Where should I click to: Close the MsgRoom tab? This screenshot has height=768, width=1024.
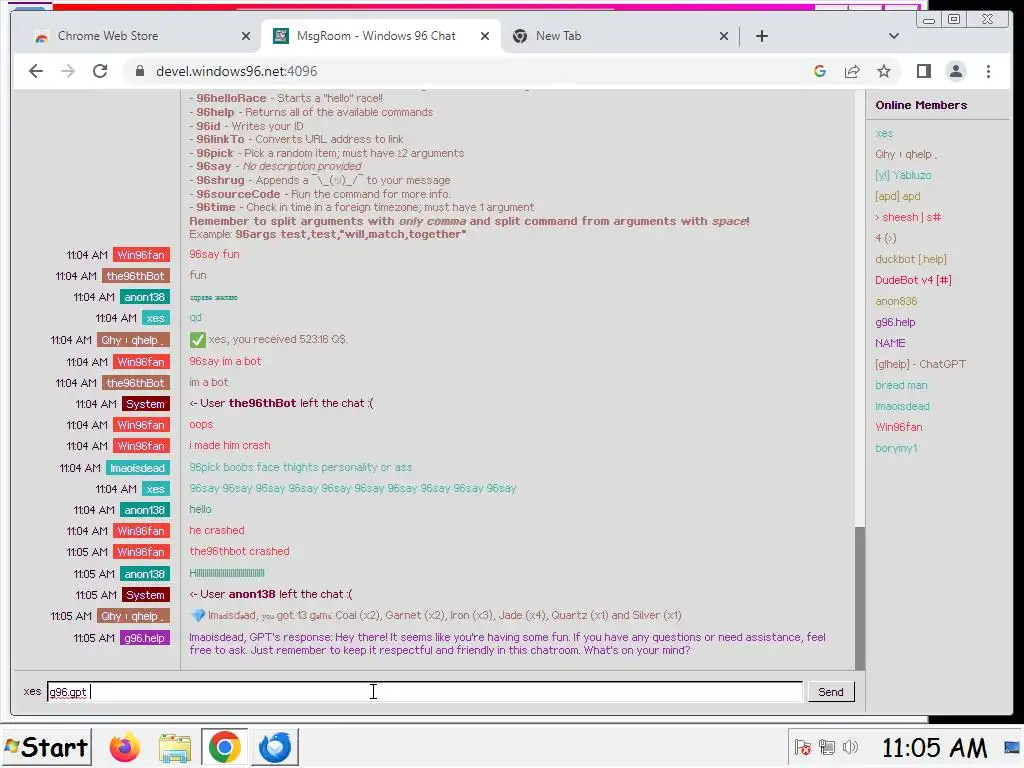[485, 36]
